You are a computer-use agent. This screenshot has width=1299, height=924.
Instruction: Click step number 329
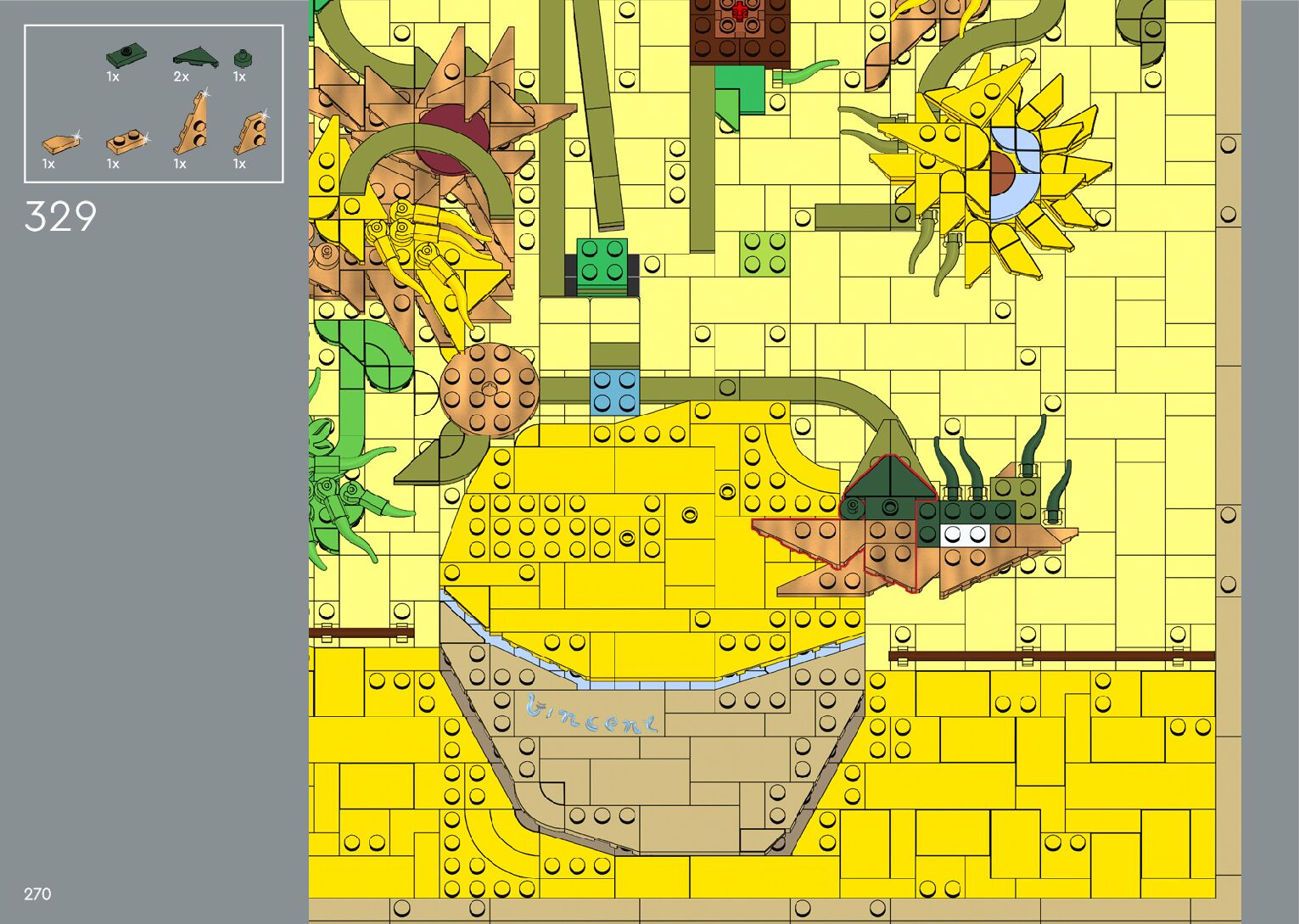pyautogui.click(x=60, y=217)
